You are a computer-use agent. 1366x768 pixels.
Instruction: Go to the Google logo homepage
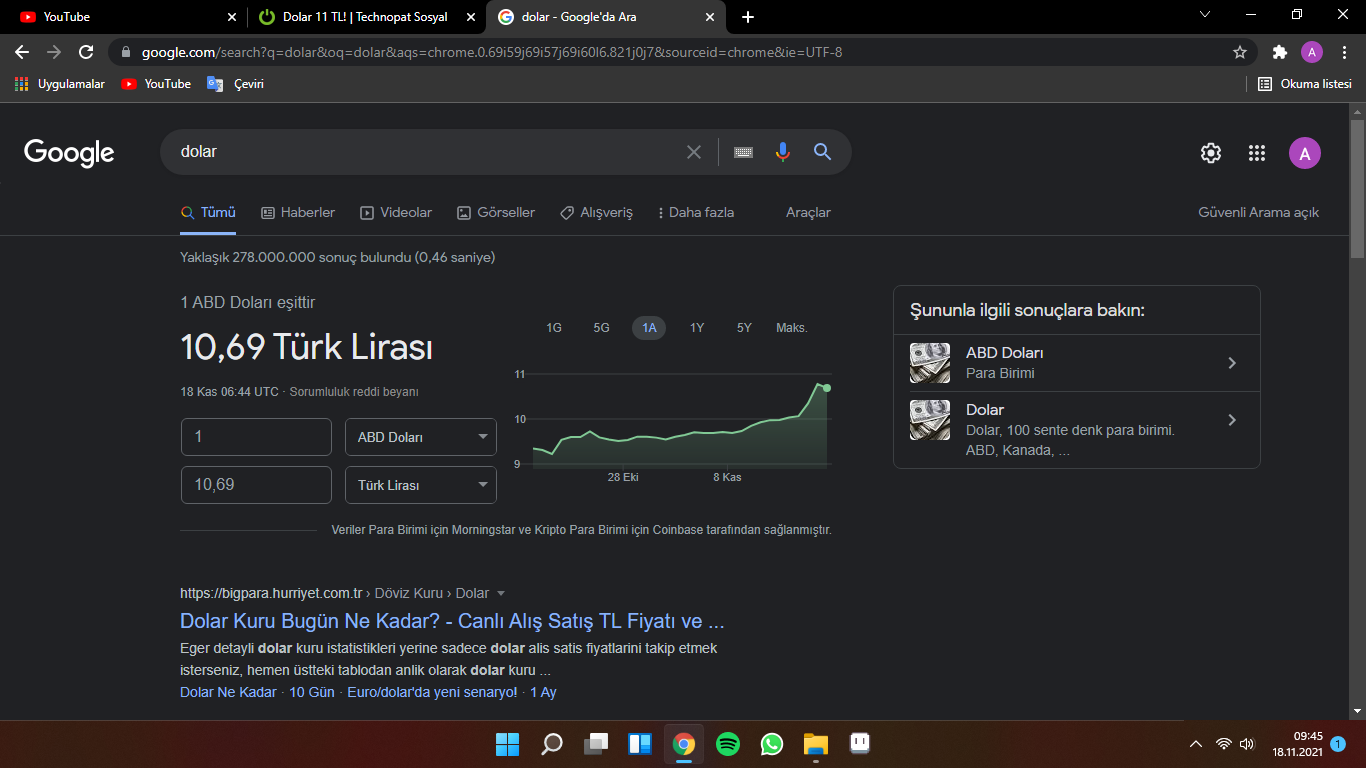point(69,152)
